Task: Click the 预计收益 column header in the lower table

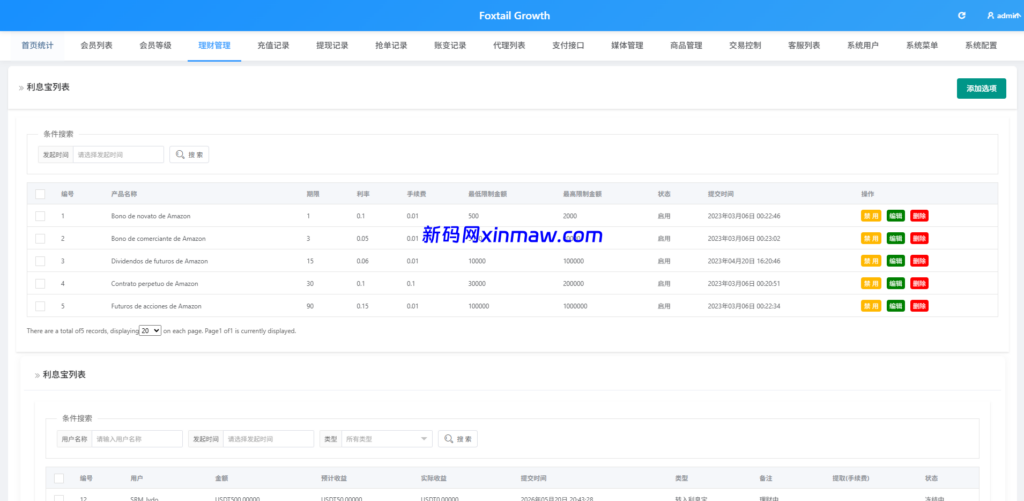Action: coord(334,478)
